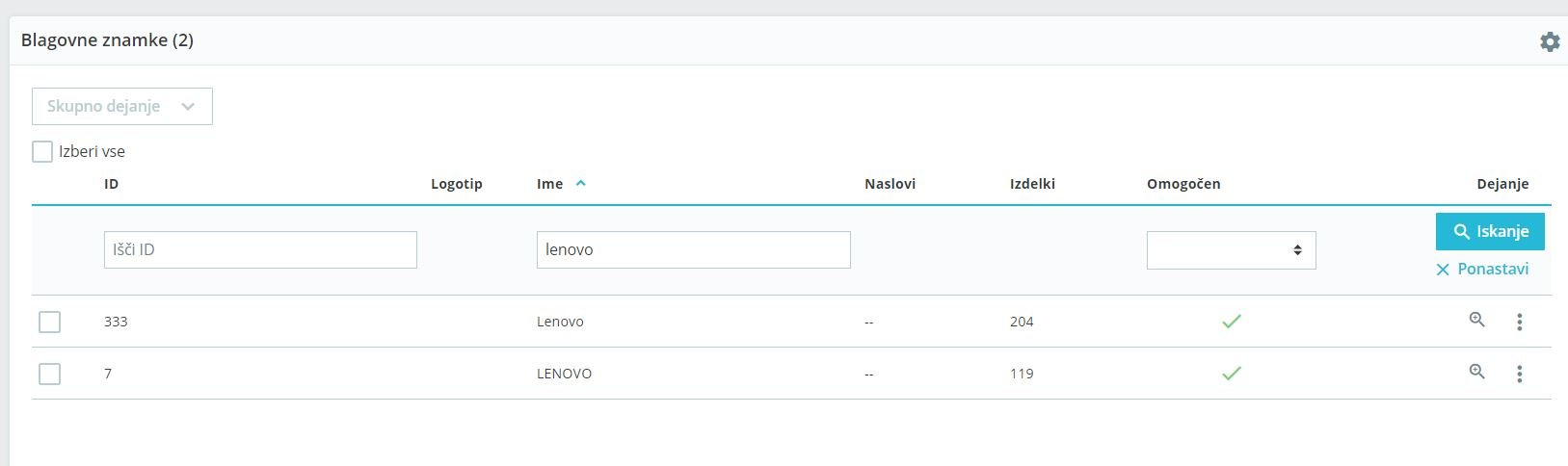Reset filters with Ponastavi link

[x=1482, y=269]
